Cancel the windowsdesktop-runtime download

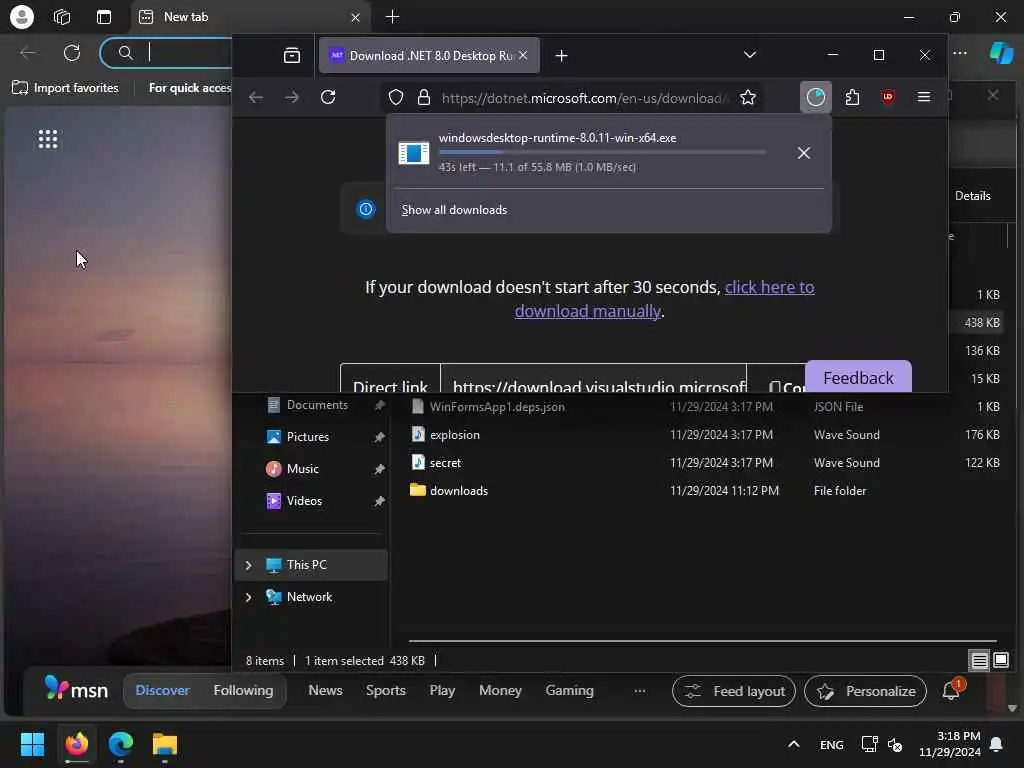point(804,153)
